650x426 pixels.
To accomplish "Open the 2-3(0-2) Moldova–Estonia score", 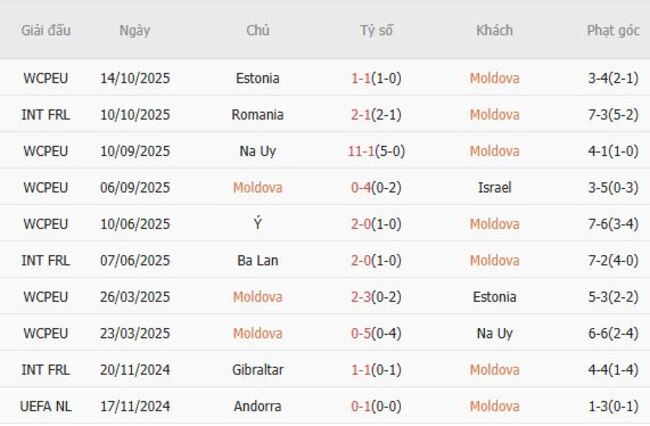I will point(377,297).
